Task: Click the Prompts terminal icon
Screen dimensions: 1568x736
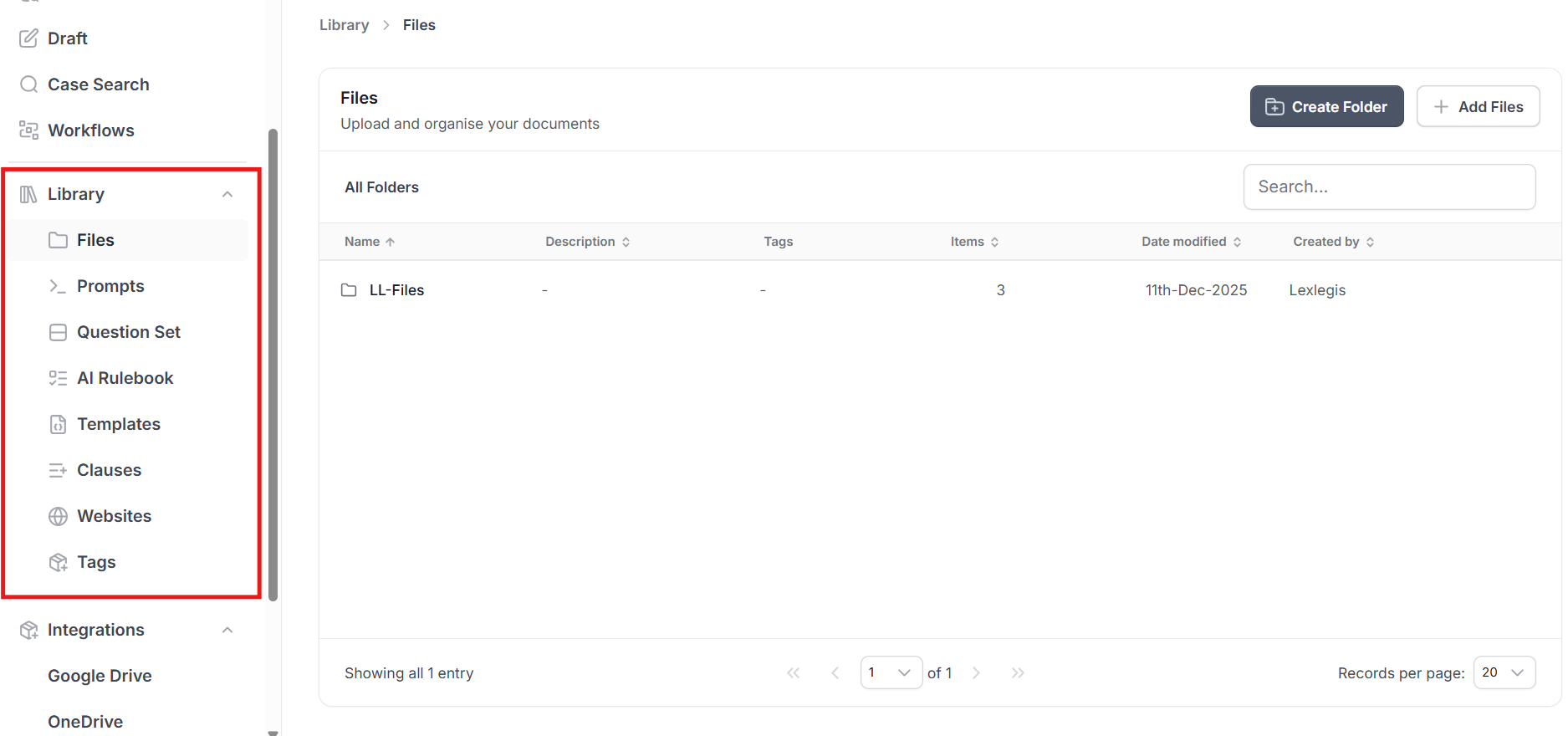Action: [x=58, y=286]
